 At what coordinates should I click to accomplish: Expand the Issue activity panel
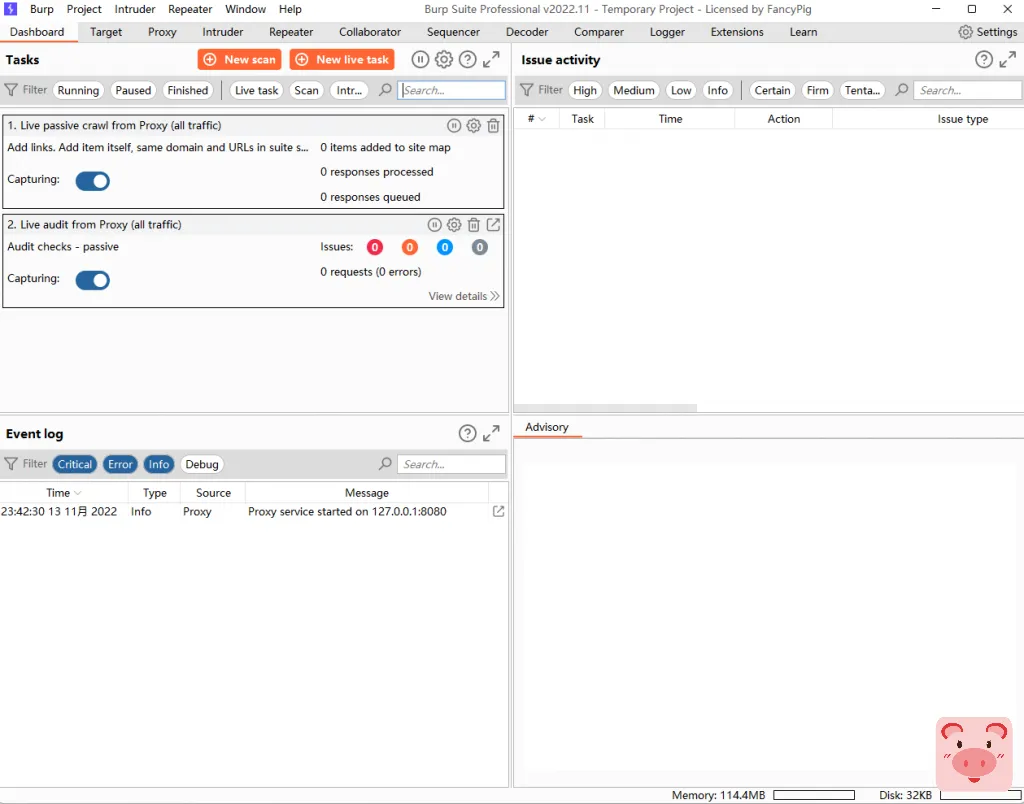click(x=1008, y=59)
